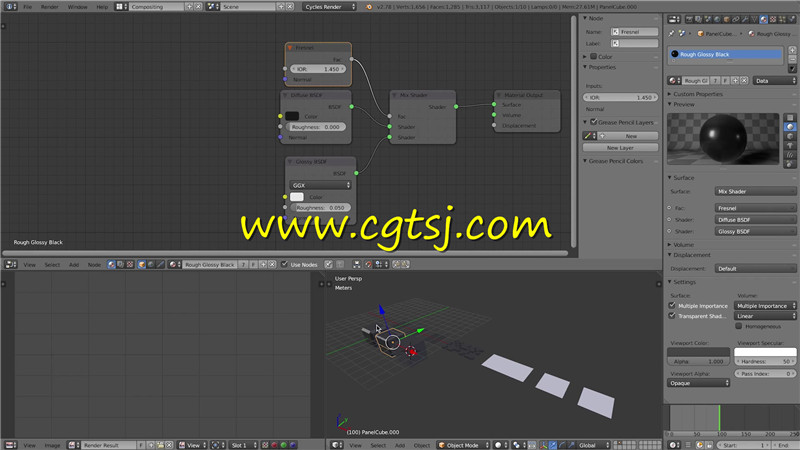Select monkey preview type
The height and width of the screenshot is (450, 800).
[790, 145]
